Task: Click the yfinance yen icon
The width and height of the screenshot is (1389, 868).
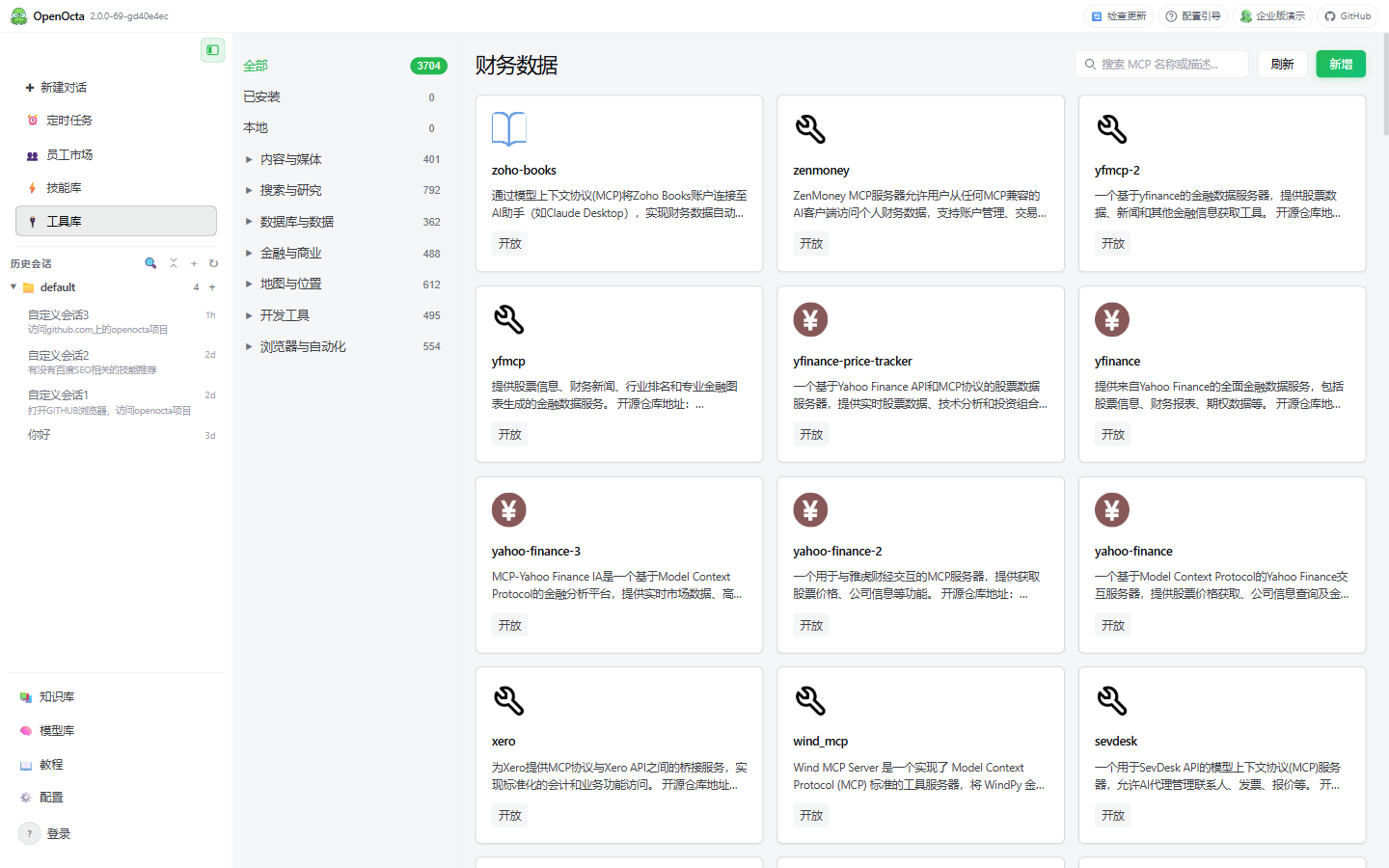Action: point(1112,319)
